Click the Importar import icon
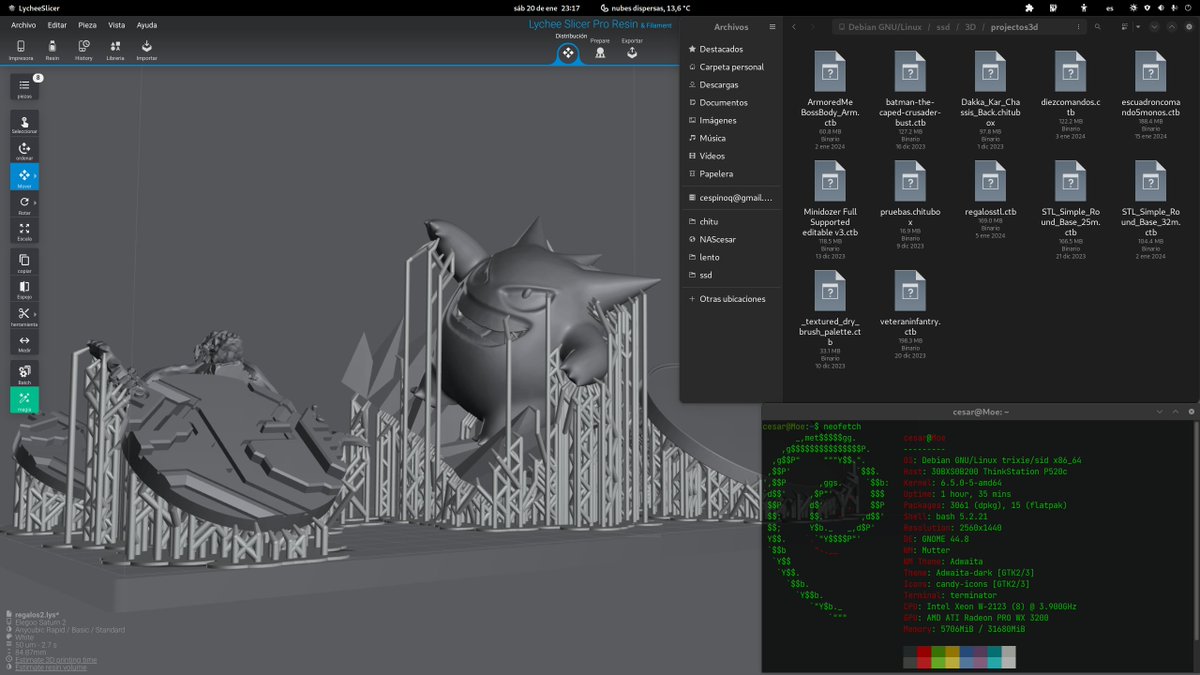 (x=147, y=49)
